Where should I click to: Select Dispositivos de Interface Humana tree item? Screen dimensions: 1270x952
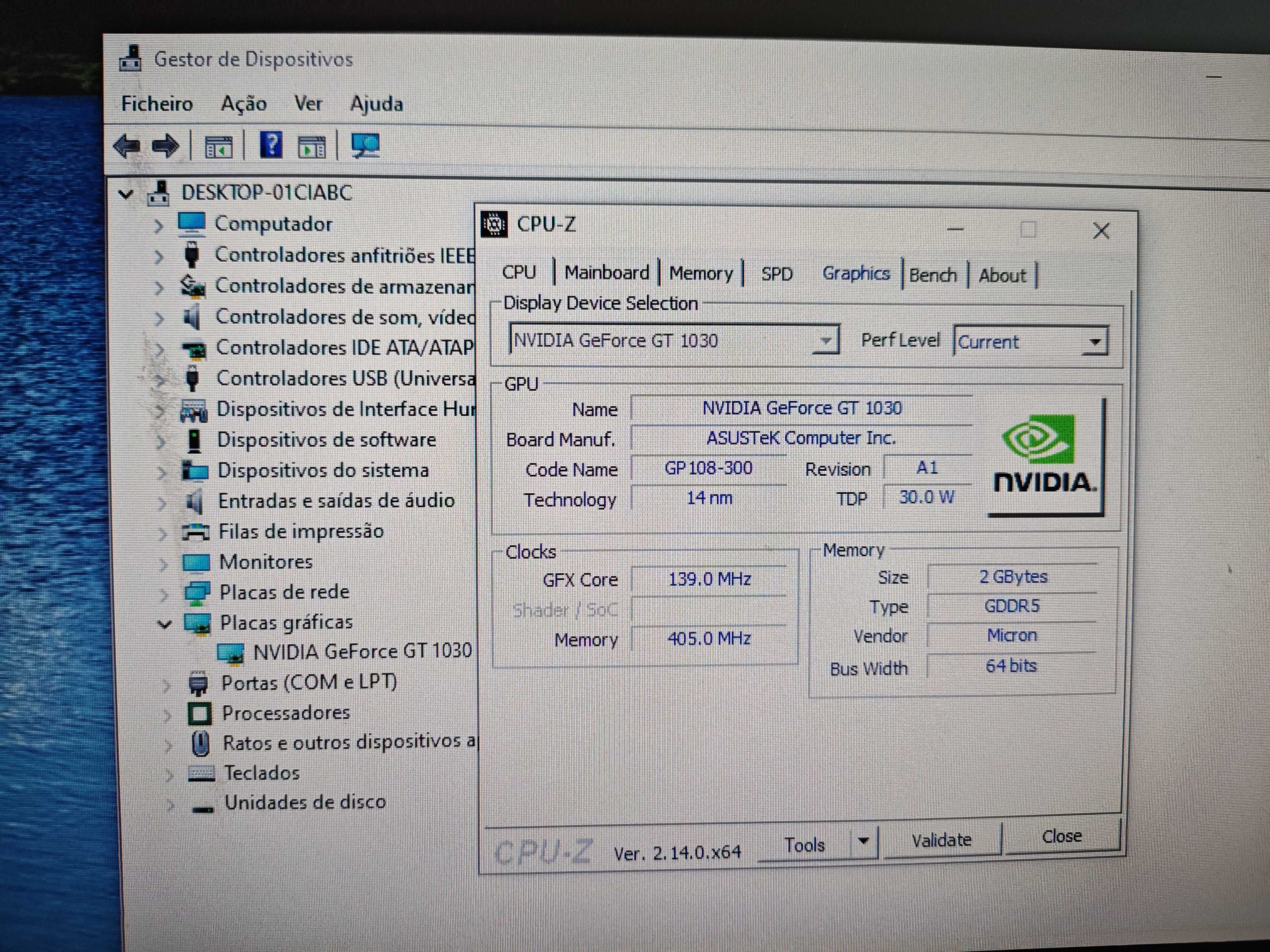click(x=346, y=409)
